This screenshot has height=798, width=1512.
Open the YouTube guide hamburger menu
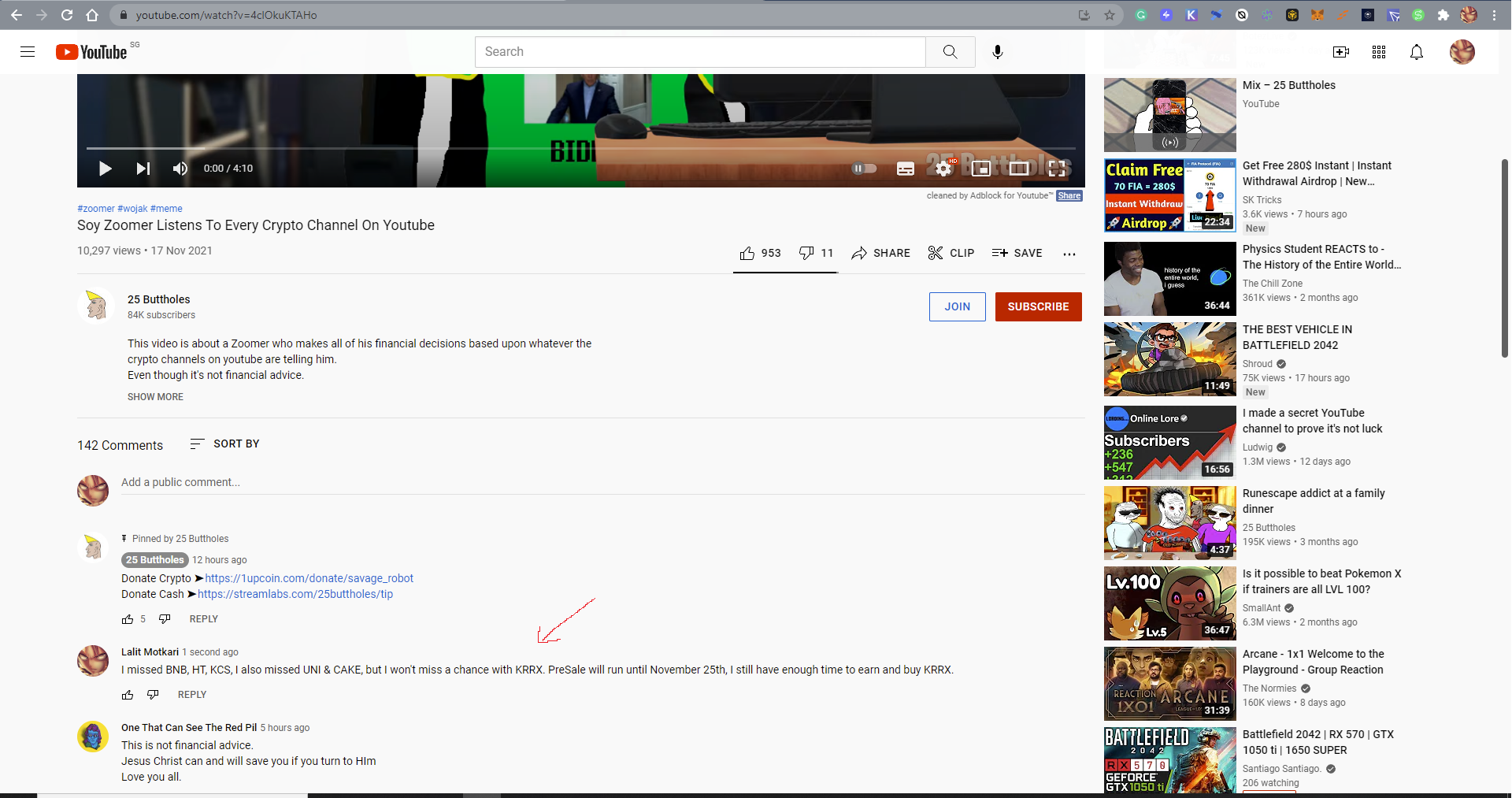(x=28, y=52)
